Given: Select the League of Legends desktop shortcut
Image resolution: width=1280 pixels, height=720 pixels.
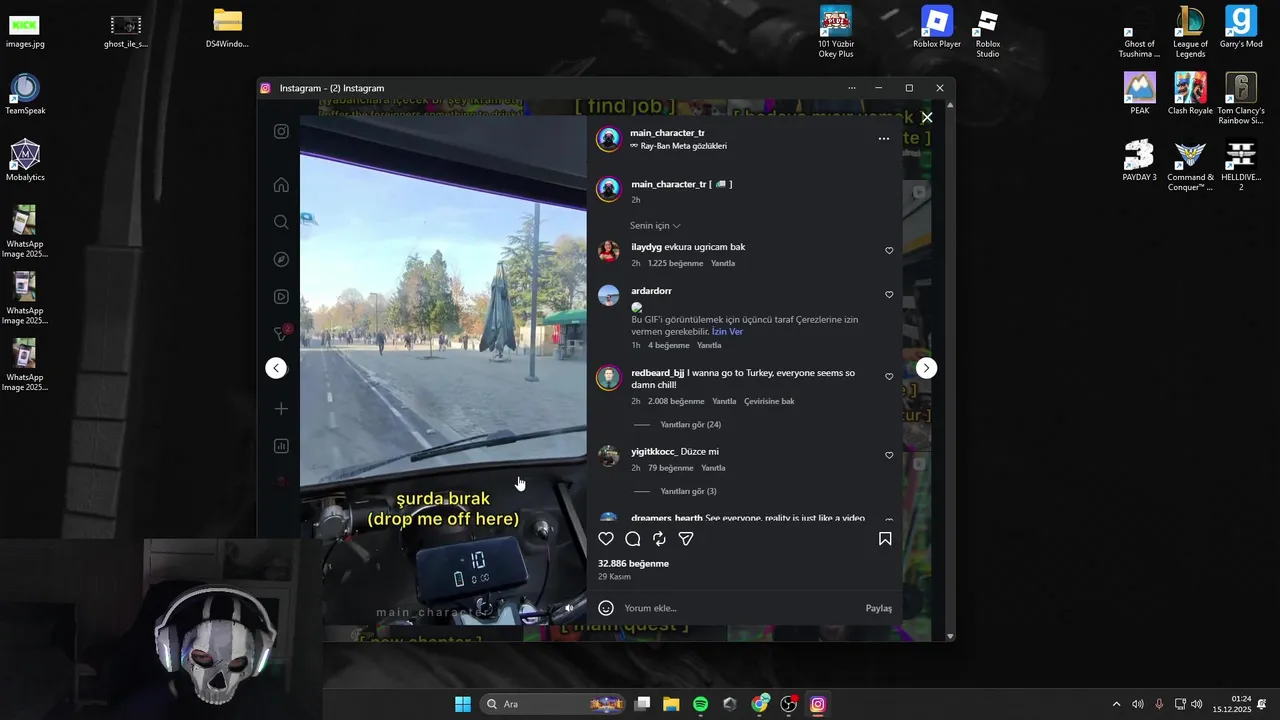Looking at the screenshot, I should pos(1190,32).
